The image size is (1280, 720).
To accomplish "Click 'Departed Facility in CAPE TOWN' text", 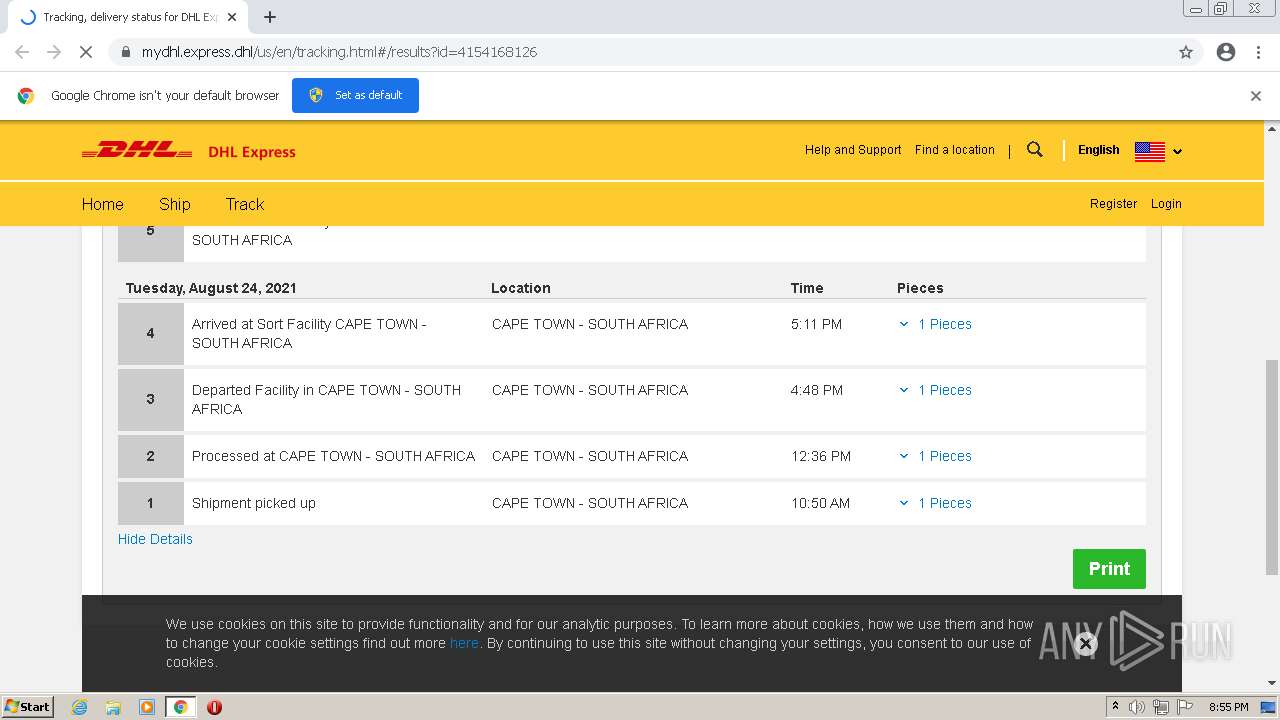I will coord(326,399).
